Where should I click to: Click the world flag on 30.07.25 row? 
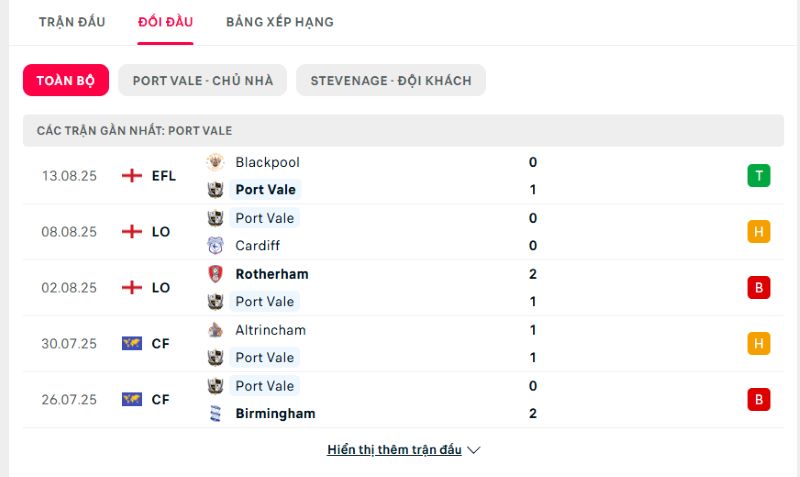pos(132,343)
